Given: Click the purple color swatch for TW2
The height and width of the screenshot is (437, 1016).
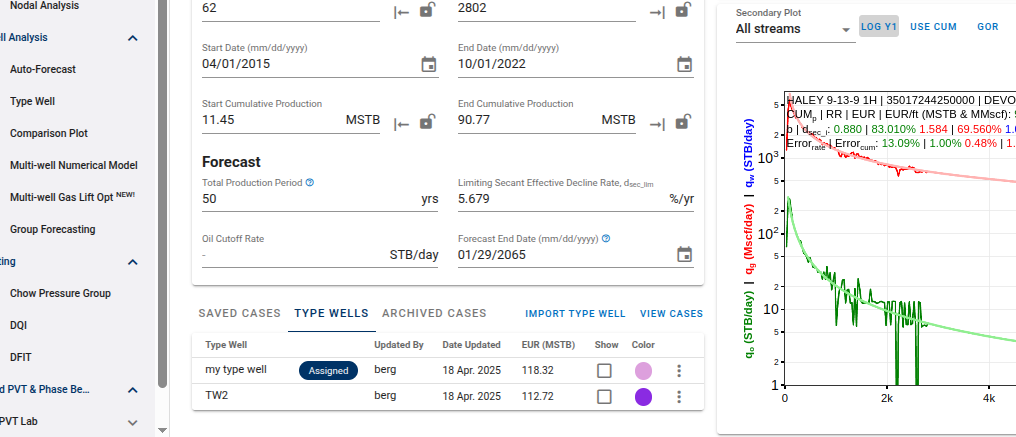Looking at the screenshot, I should pos(643,397).
